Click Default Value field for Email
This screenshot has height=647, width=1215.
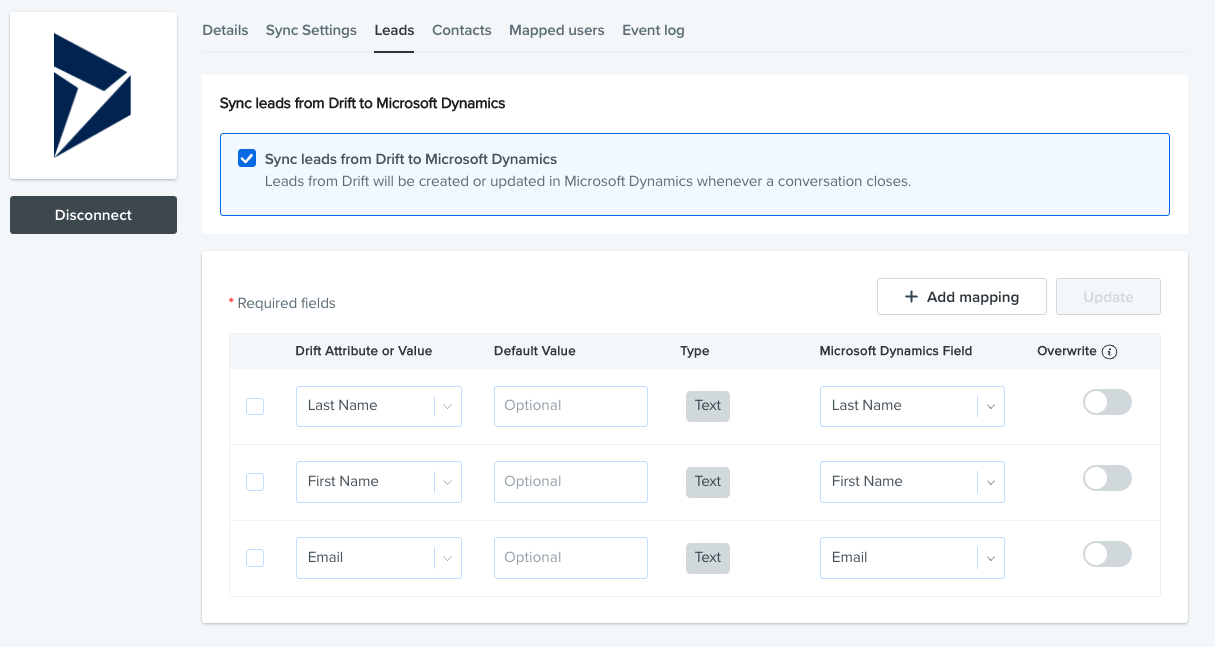(x=571, y=558)
